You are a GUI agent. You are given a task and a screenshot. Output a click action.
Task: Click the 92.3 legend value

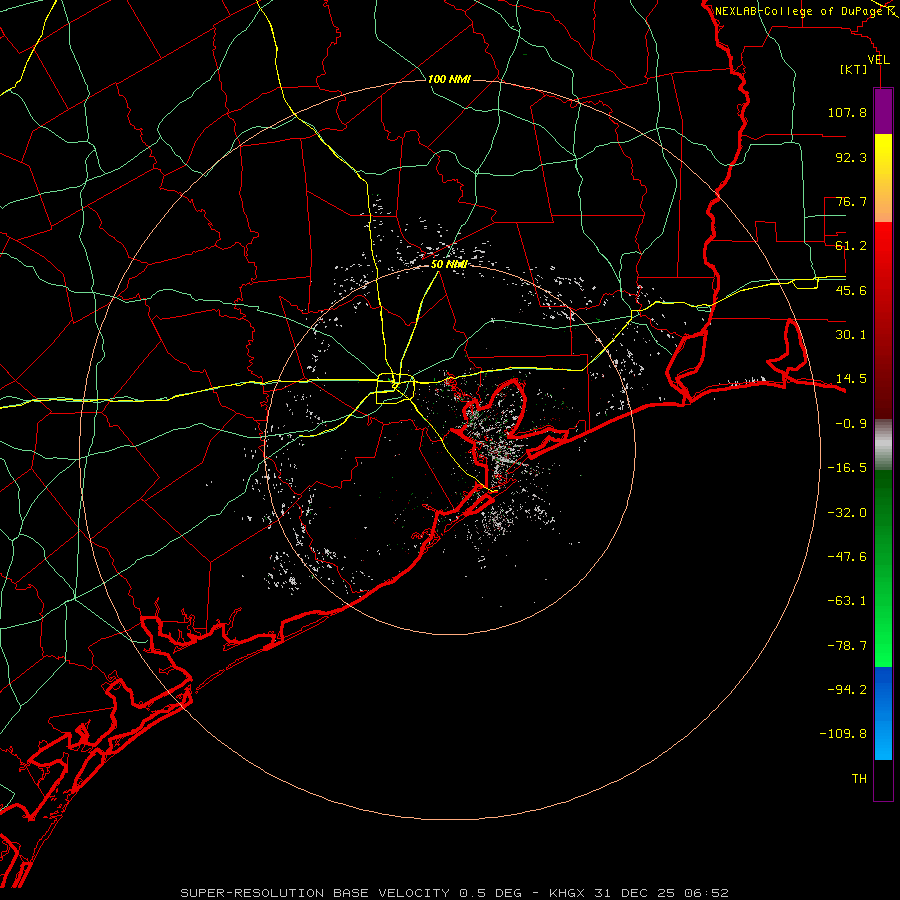[851, 157]
